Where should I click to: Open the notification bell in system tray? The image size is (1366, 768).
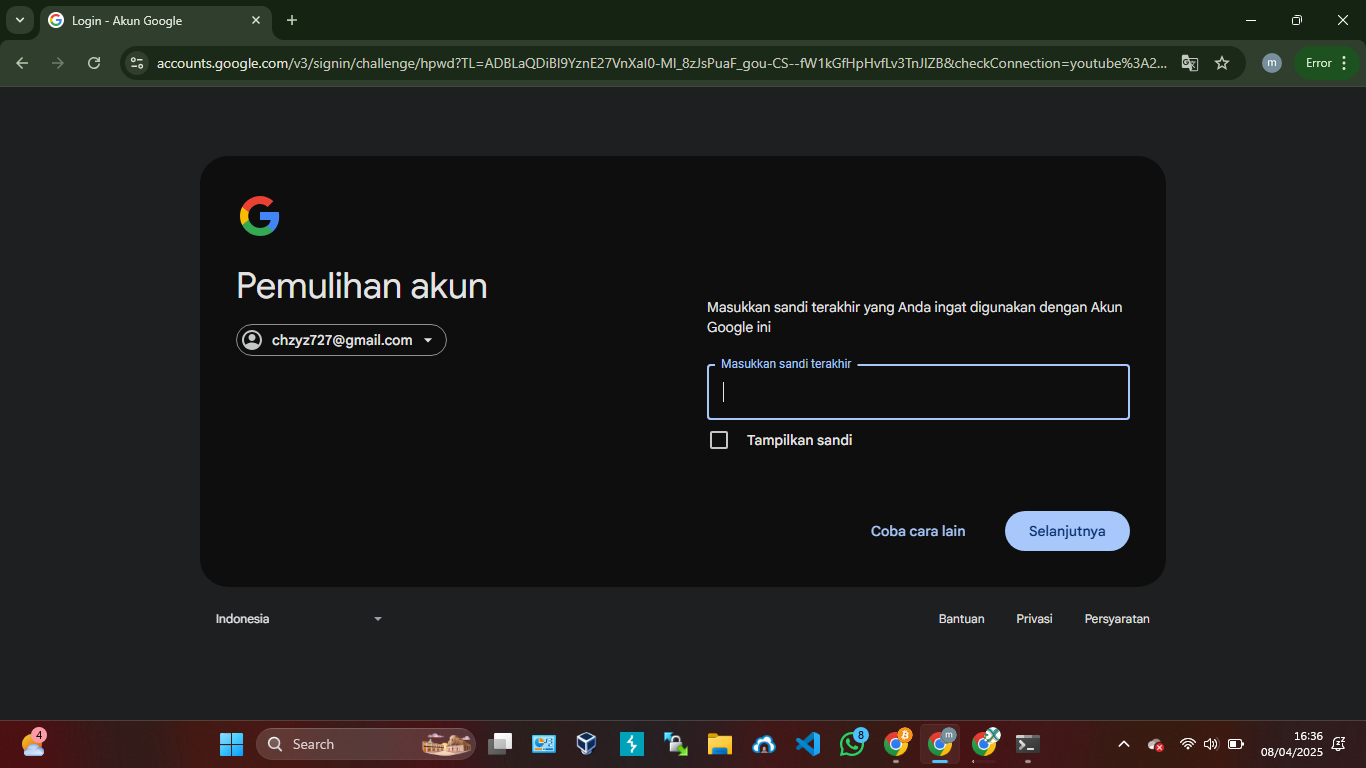[1338, 744]
